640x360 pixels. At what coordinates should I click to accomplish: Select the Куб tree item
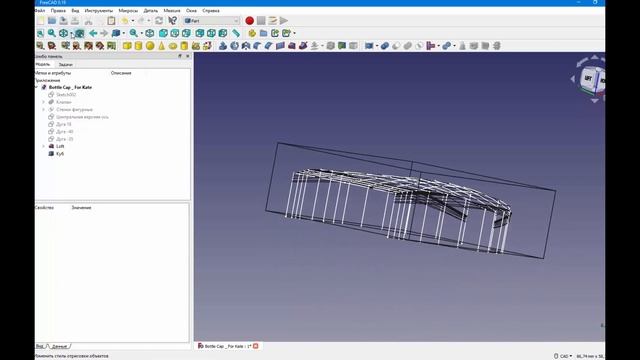pos(60,153)
